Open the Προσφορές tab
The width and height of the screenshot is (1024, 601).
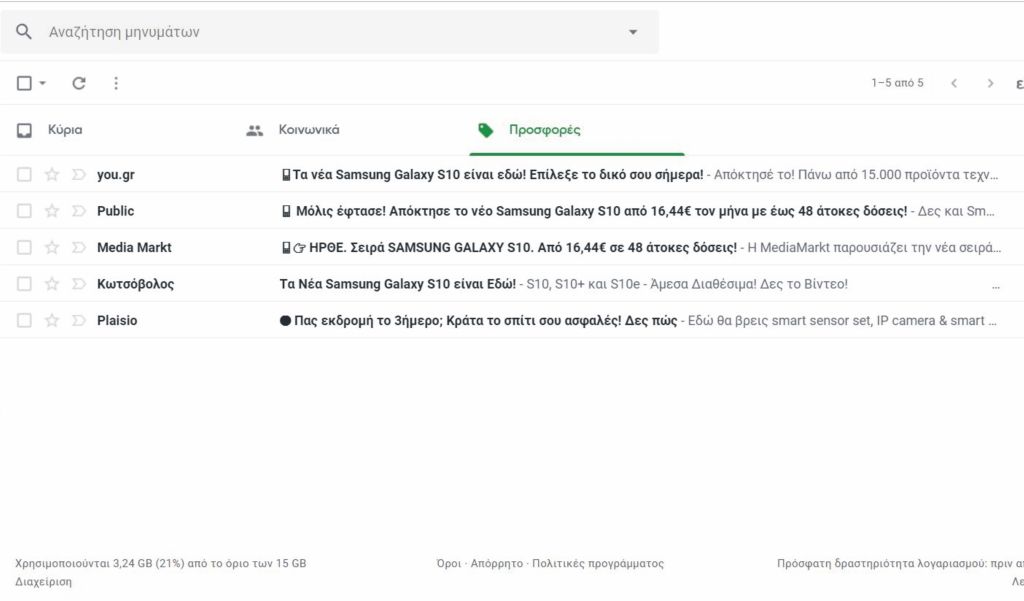[545, 129]
